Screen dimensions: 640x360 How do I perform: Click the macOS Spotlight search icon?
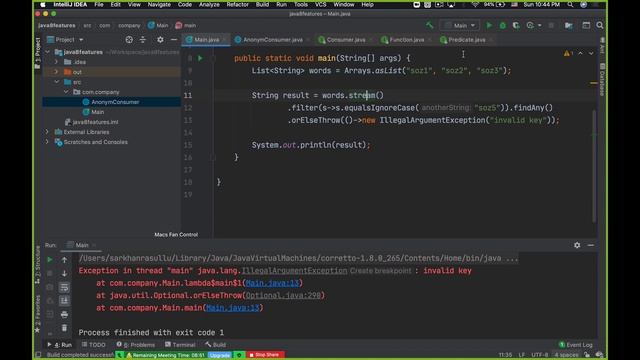point(570,4)
